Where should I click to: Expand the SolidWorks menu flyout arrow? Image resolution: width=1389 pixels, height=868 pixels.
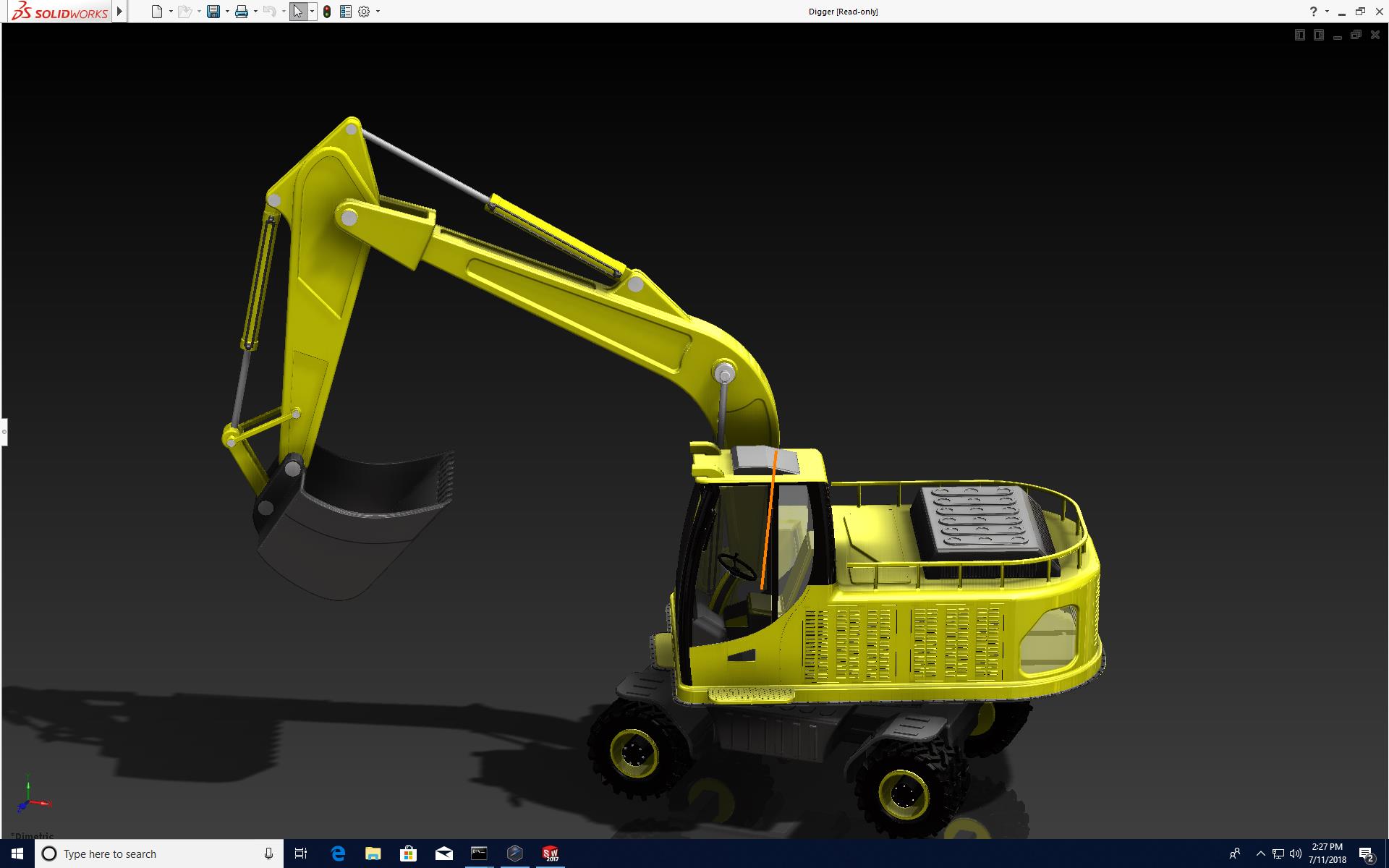[120, 12]
